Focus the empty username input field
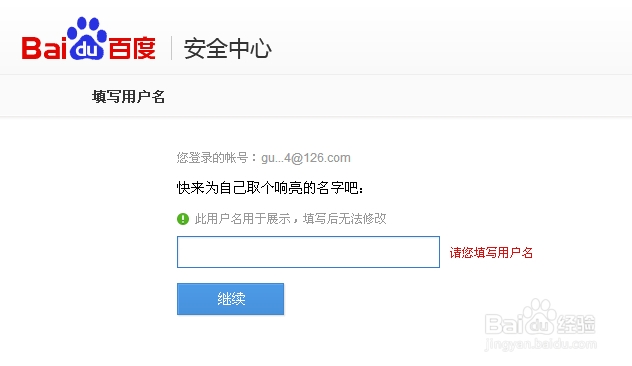This screenshot has width=632, height=366. (x=308, y=252)
